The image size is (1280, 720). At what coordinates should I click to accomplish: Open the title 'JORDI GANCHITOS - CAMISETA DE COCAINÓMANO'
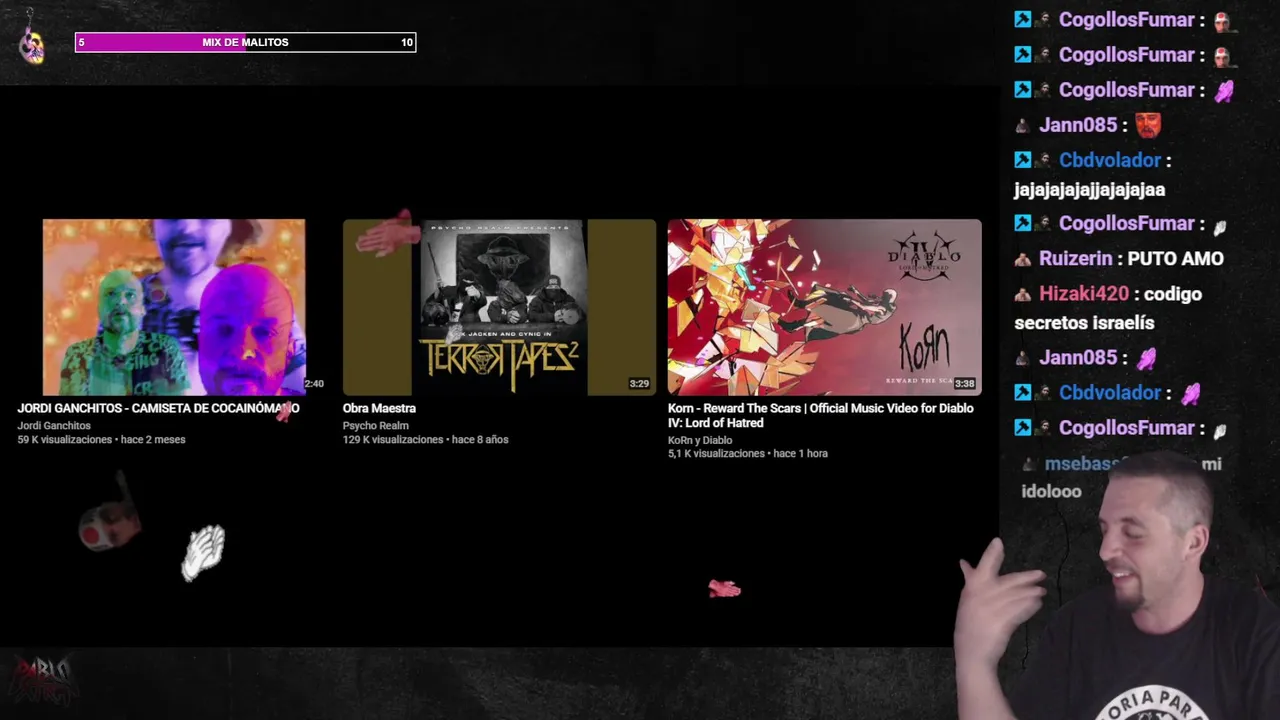(158, 408)
